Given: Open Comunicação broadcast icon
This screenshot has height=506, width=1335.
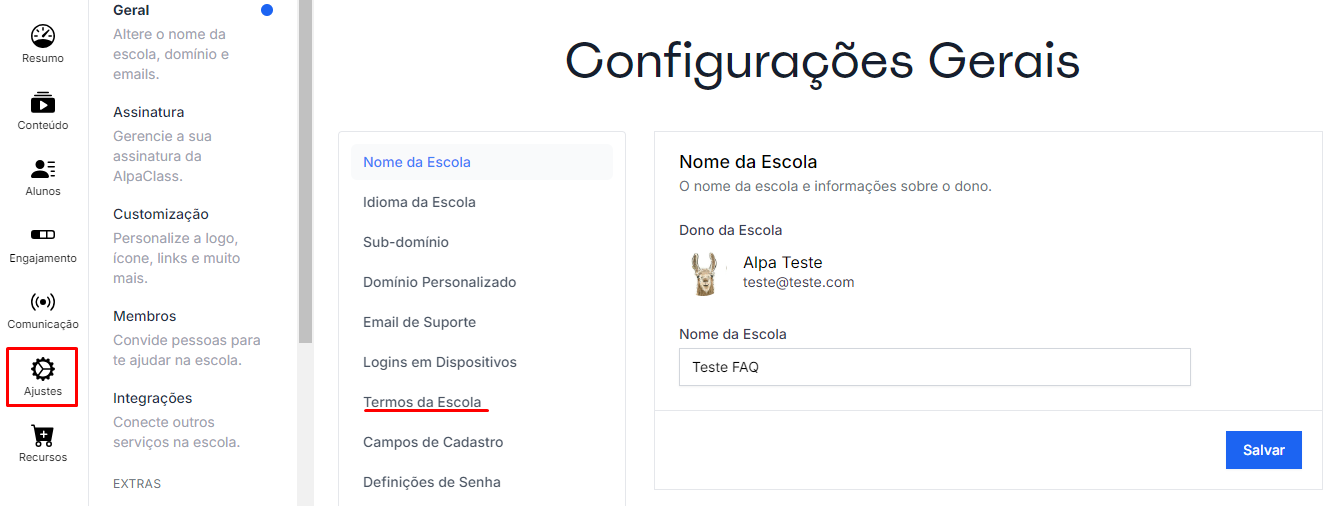Looking at the screenshot, I should pyautogui.click(x=43, y=302).
